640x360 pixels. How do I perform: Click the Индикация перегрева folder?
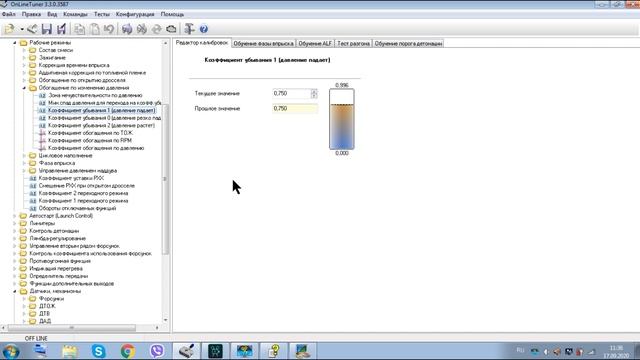56,269
